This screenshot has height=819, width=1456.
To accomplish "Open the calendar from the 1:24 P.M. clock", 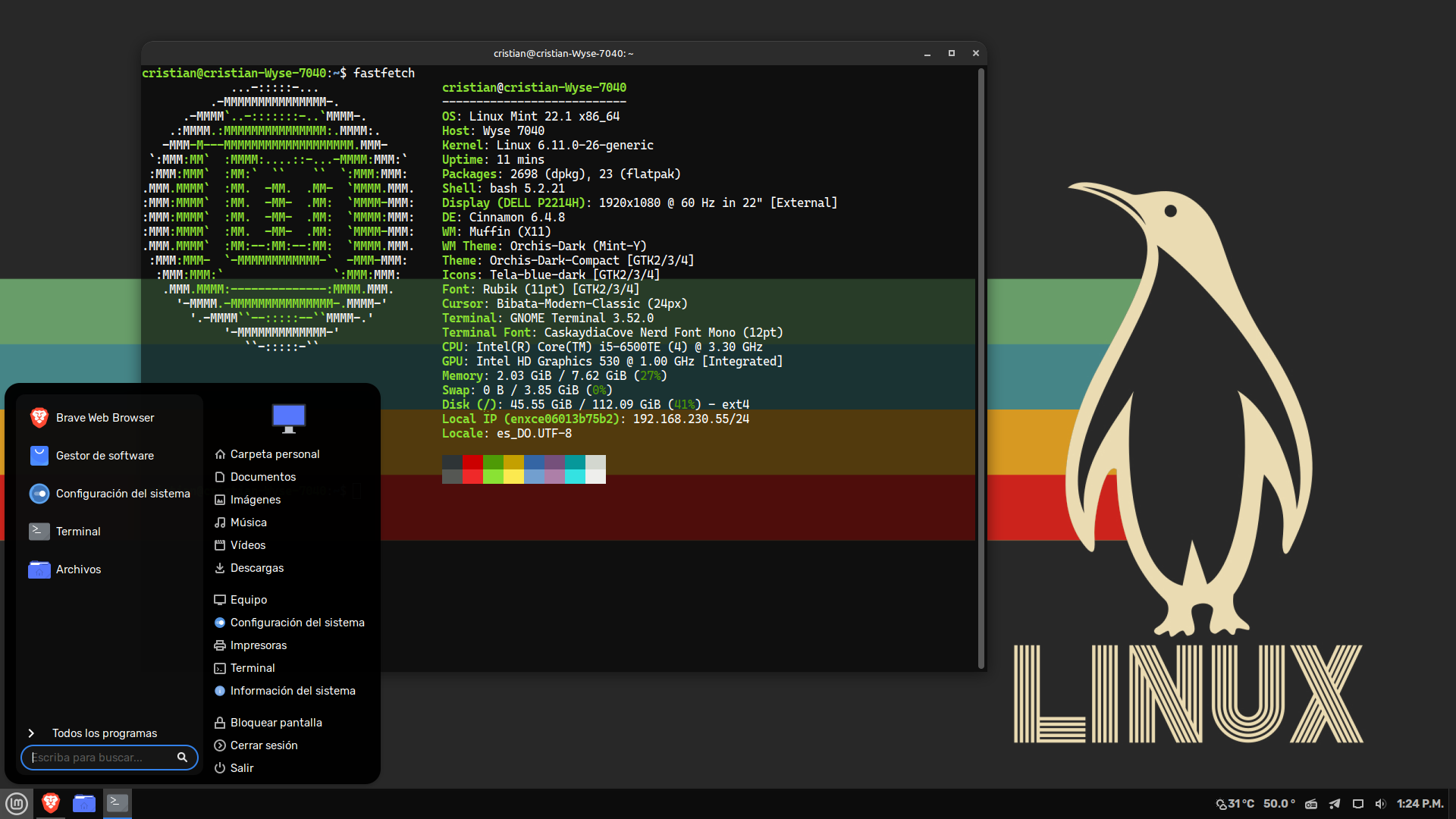I will click(x=1420, y=804).
